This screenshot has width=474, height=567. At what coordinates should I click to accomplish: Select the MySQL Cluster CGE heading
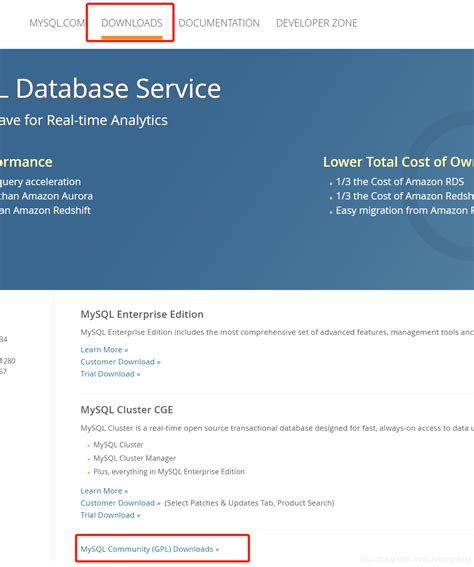pos(127,410)
